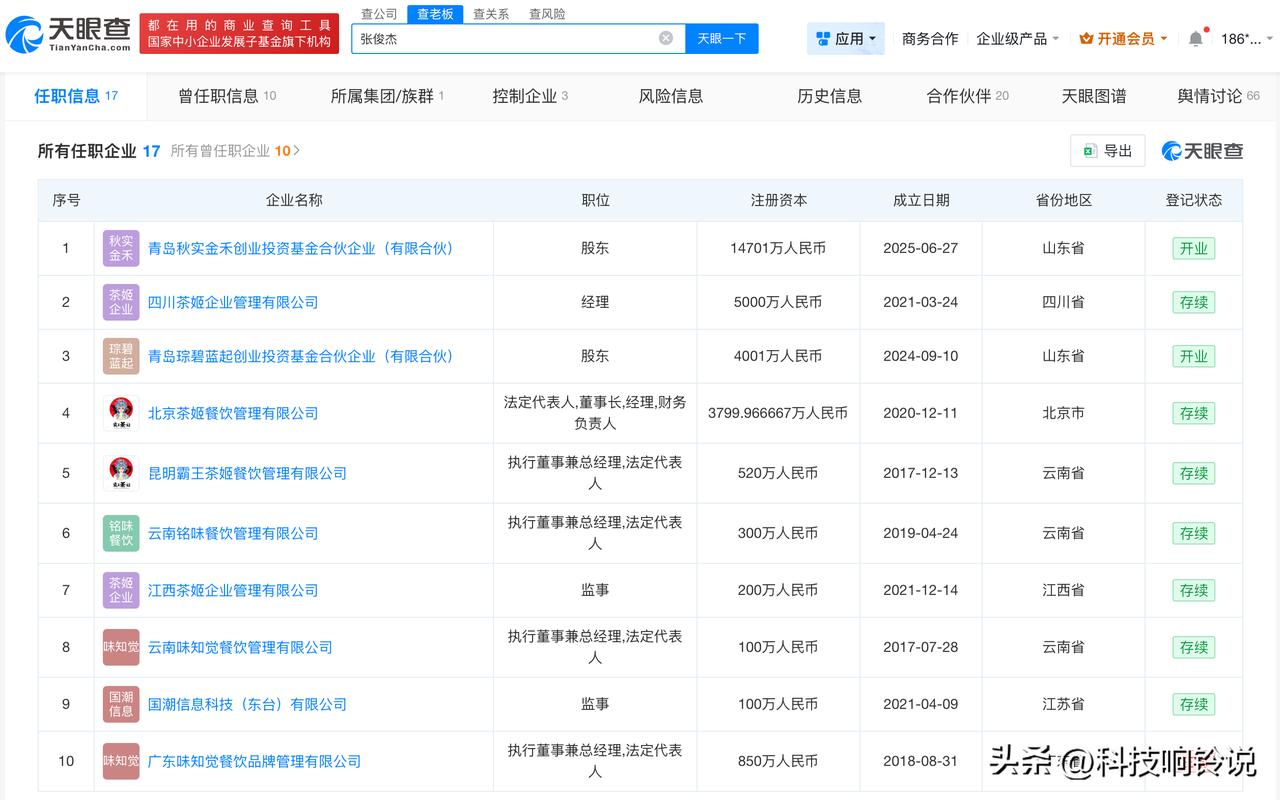Expand the 开通会员 membership dropdown
This screenshot has width=1280, height=800.
tap(1124, 39)
